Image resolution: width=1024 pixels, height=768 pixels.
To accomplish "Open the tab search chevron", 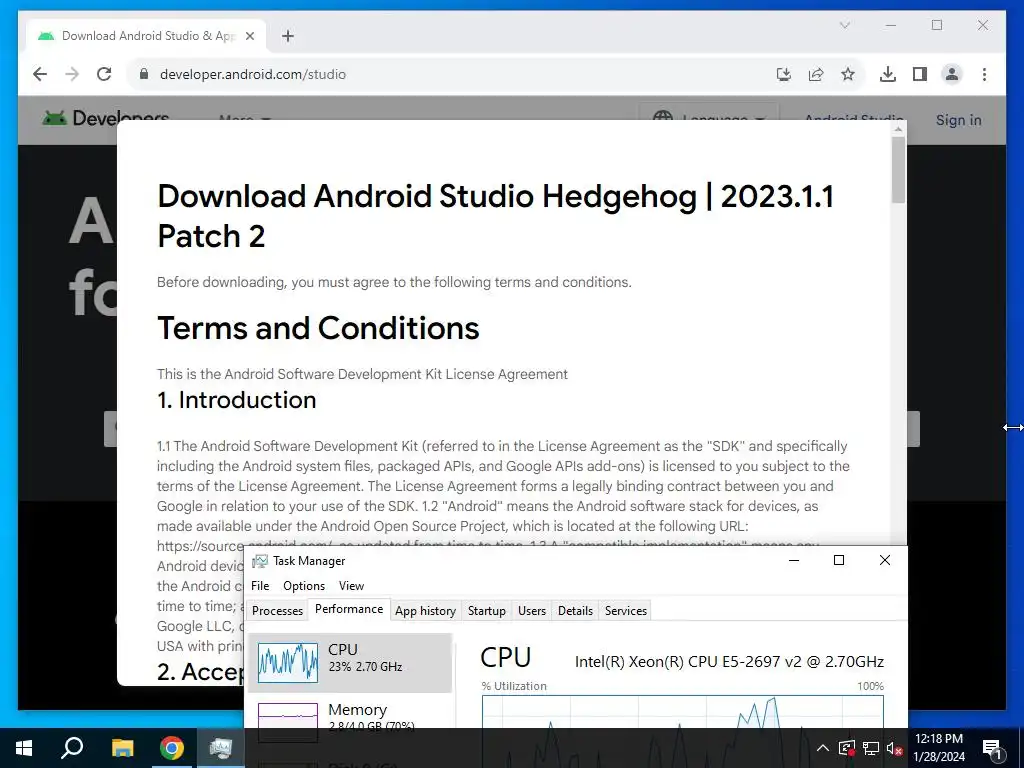I will [844, 25].
